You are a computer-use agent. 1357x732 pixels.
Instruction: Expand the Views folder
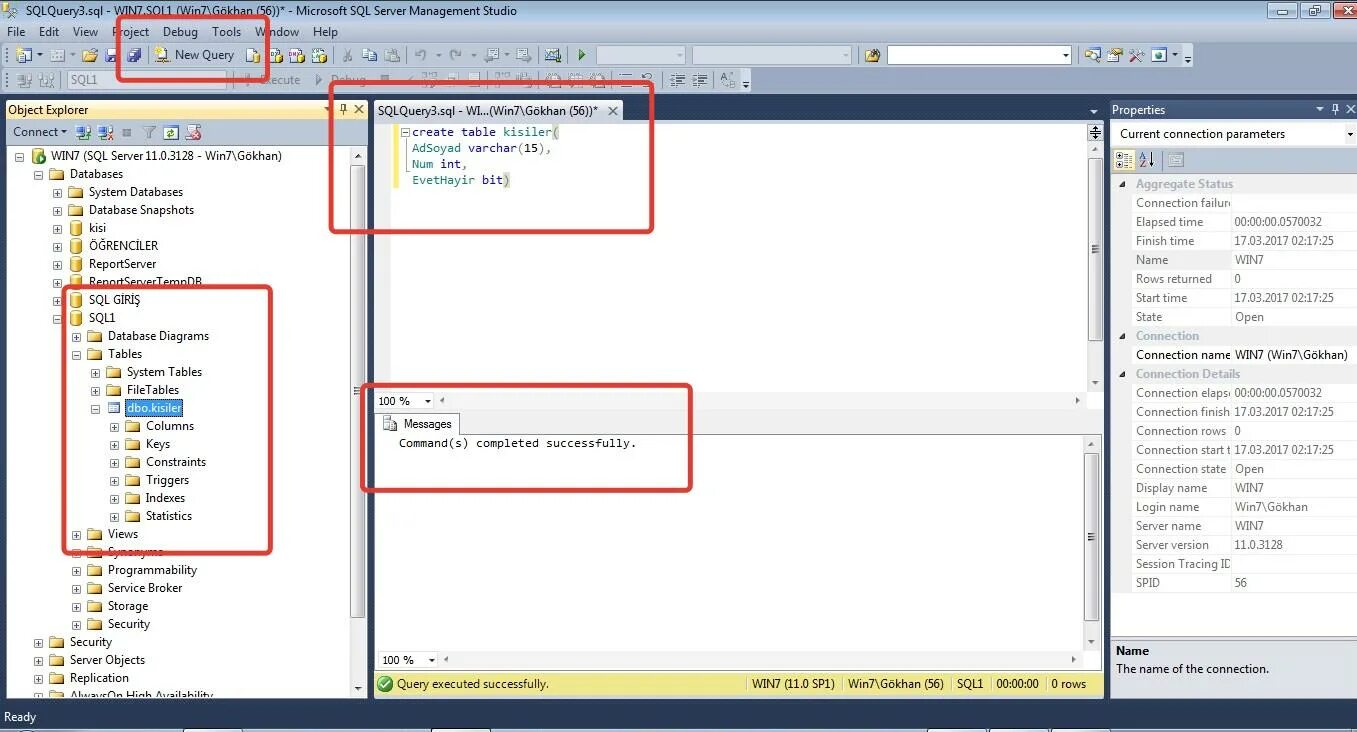click(x=77, y=534)
